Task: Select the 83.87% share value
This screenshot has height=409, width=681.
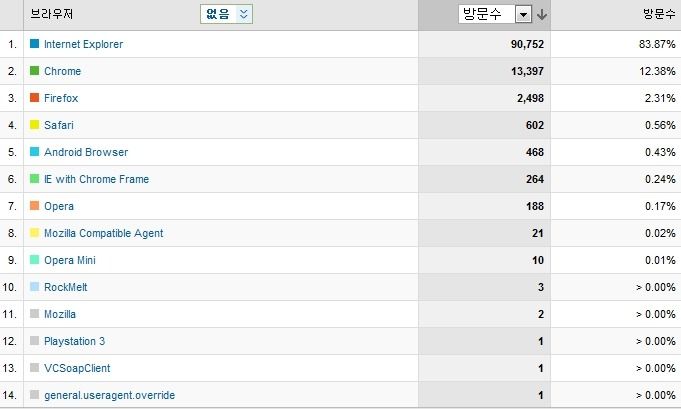Action: point(657,44)
